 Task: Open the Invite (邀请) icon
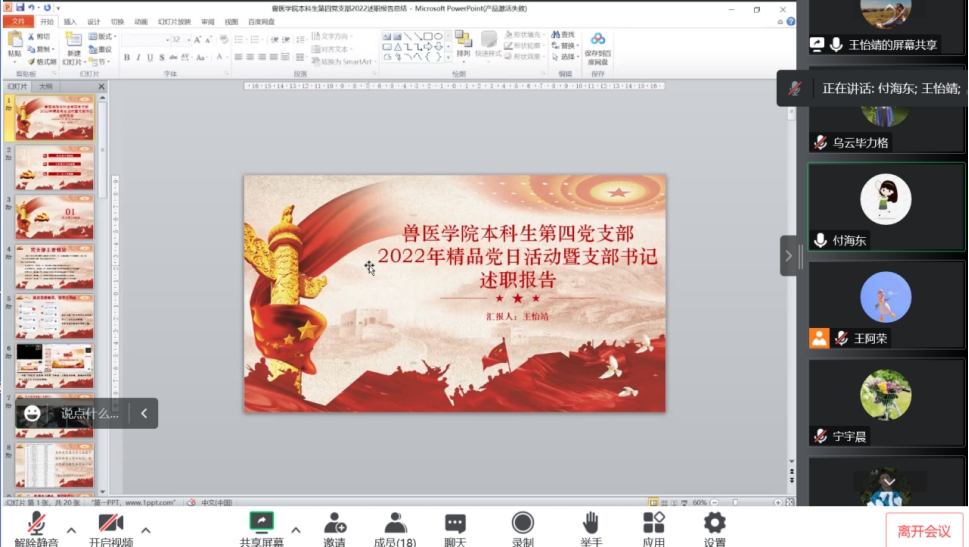tap(334, 523)
